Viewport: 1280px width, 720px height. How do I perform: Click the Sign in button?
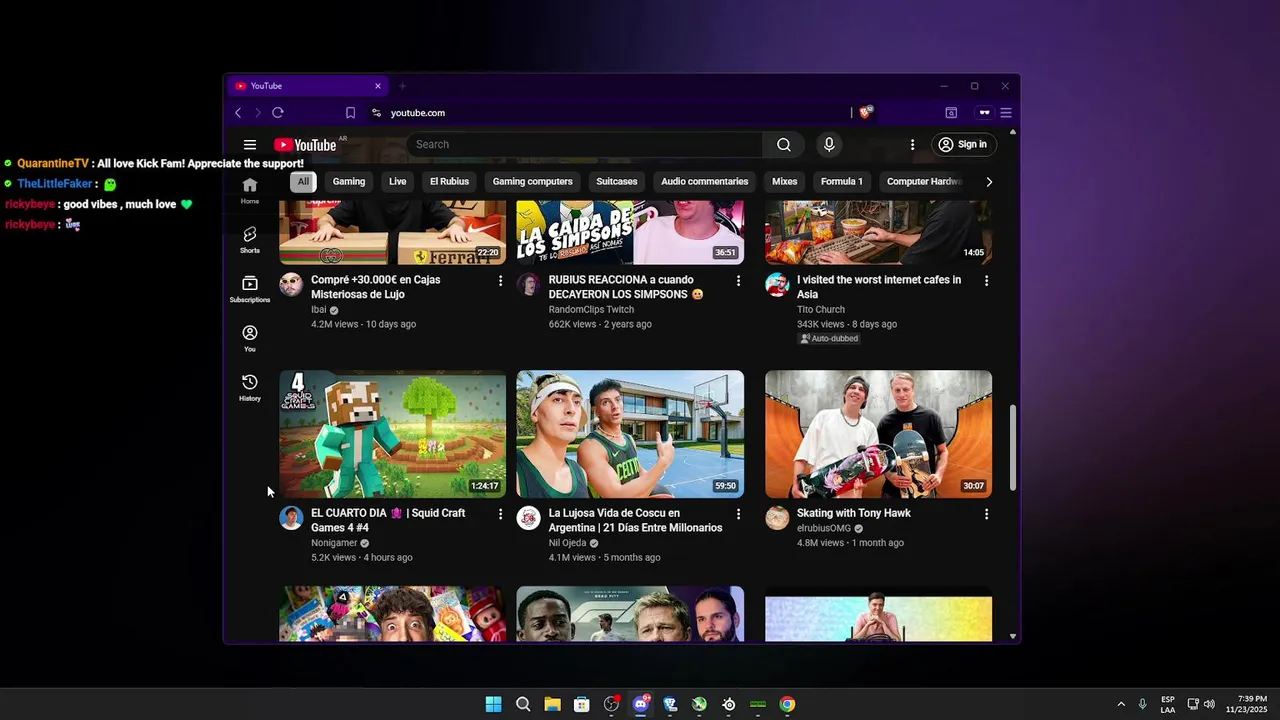click(962, 145)
